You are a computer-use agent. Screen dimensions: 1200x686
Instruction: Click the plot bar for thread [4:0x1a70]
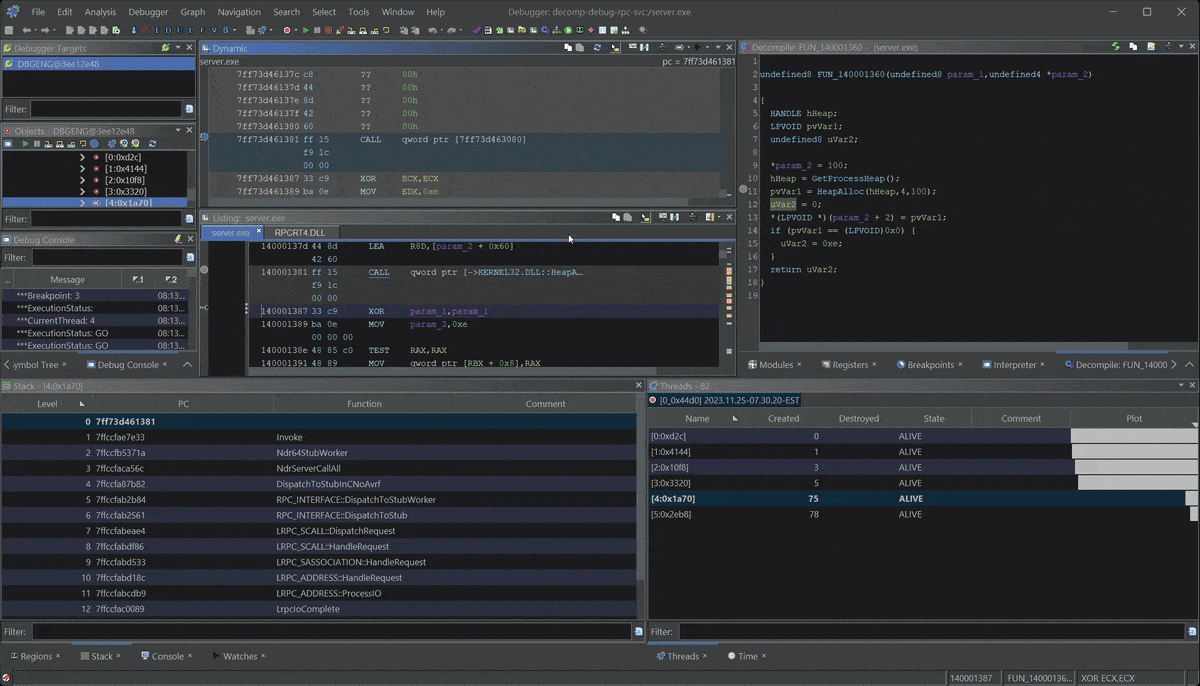click(1191, 498)
